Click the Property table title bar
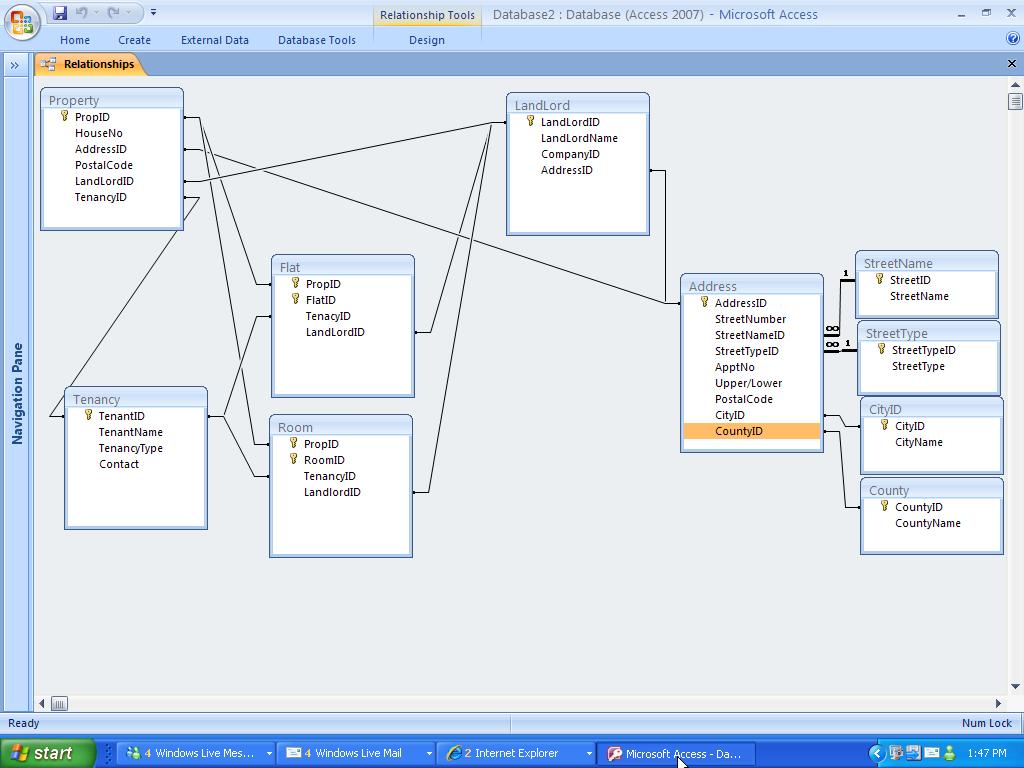Viewport: 1024px width, 768px height. (x=112, y=100)
